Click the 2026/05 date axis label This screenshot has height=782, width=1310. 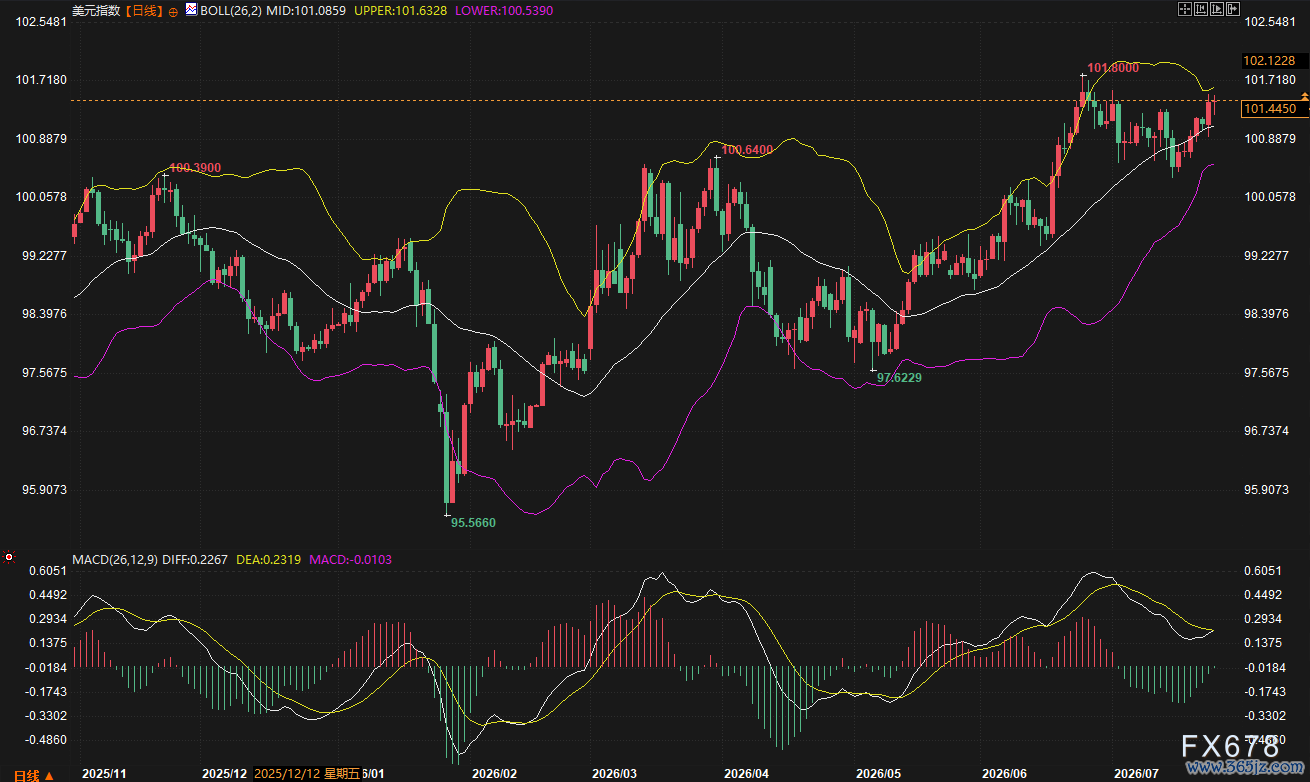(x=876, y=774)
